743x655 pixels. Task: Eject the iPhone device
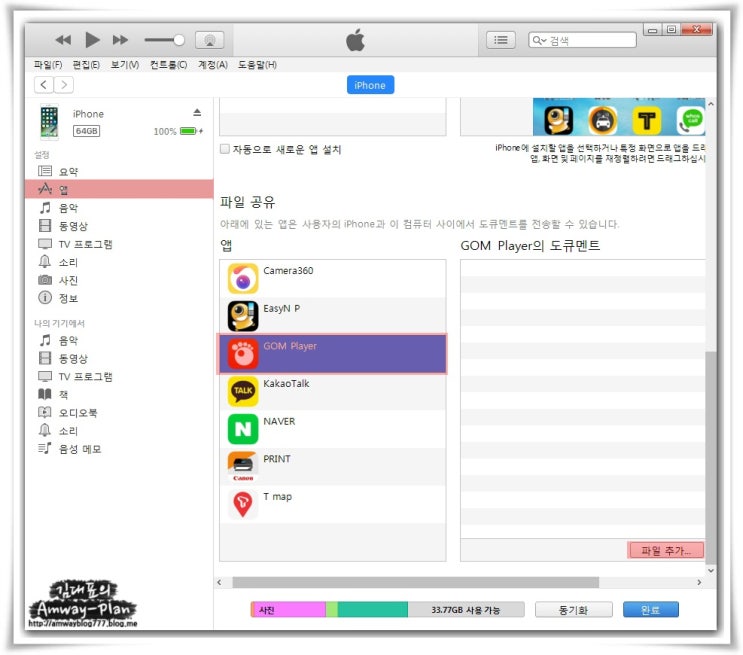pos(197,112)
